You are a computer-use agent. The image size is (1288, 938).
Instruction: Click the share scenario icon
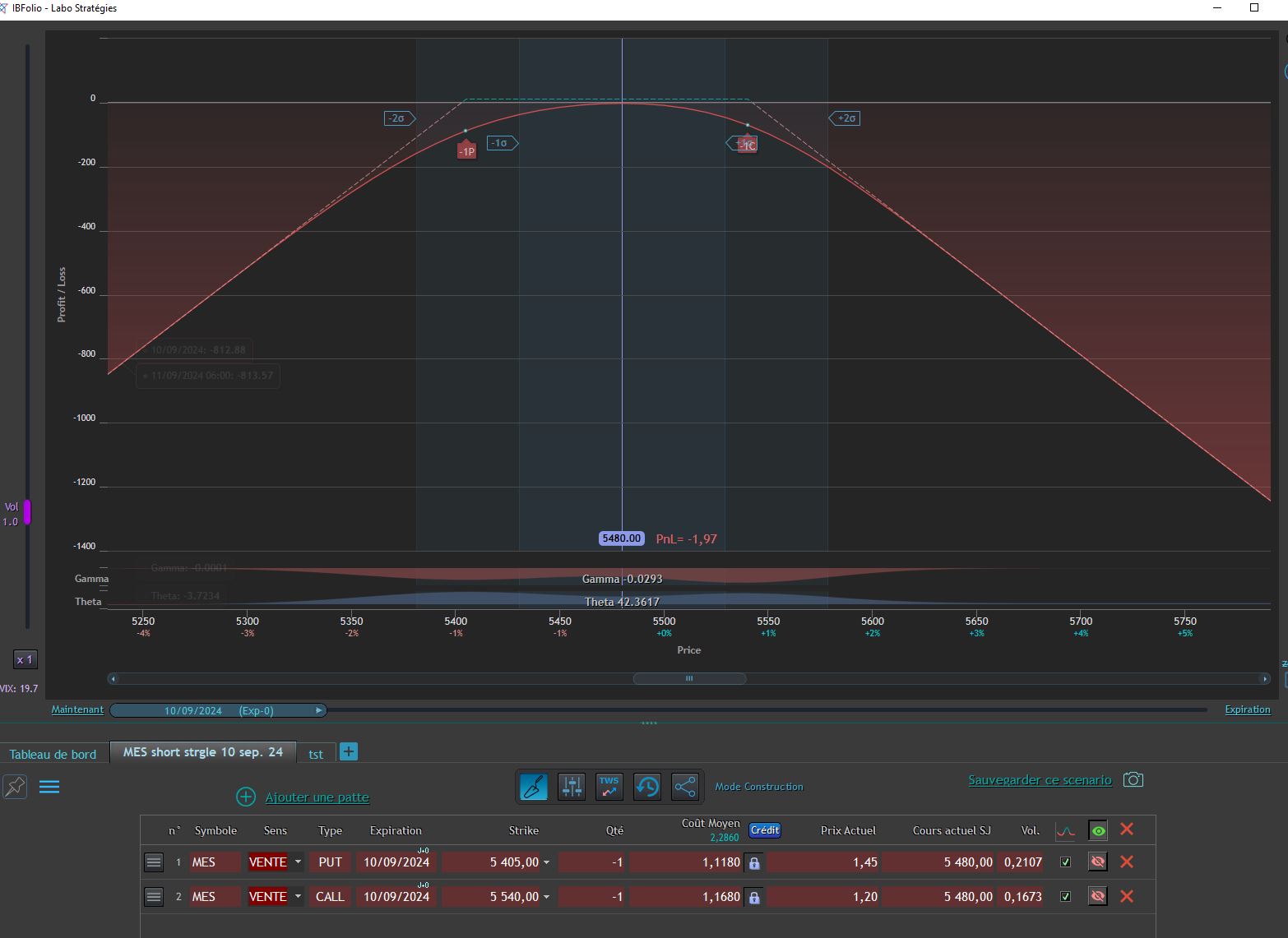pyautogui.click(x=685, y=787)
